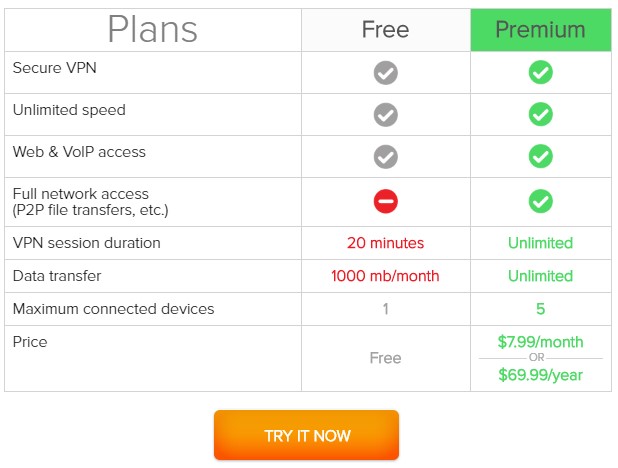Click the Maximum connected devices row label
Viewport: 618px width, 468px height.
[114, 309]
